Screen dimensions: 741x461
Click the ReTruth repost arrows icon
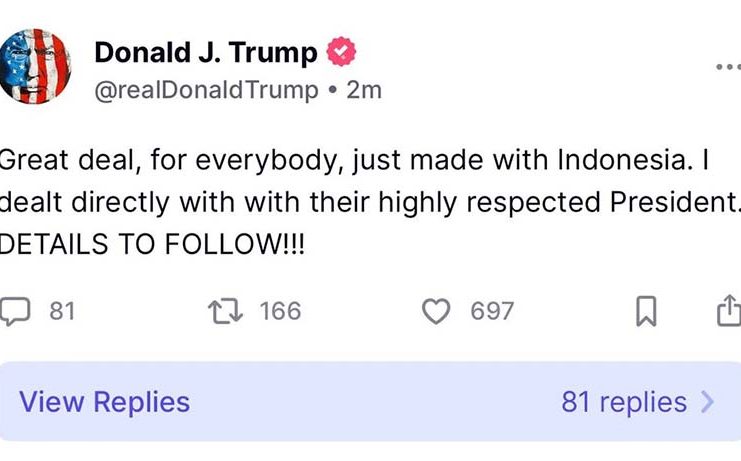(x=224, y=312)
